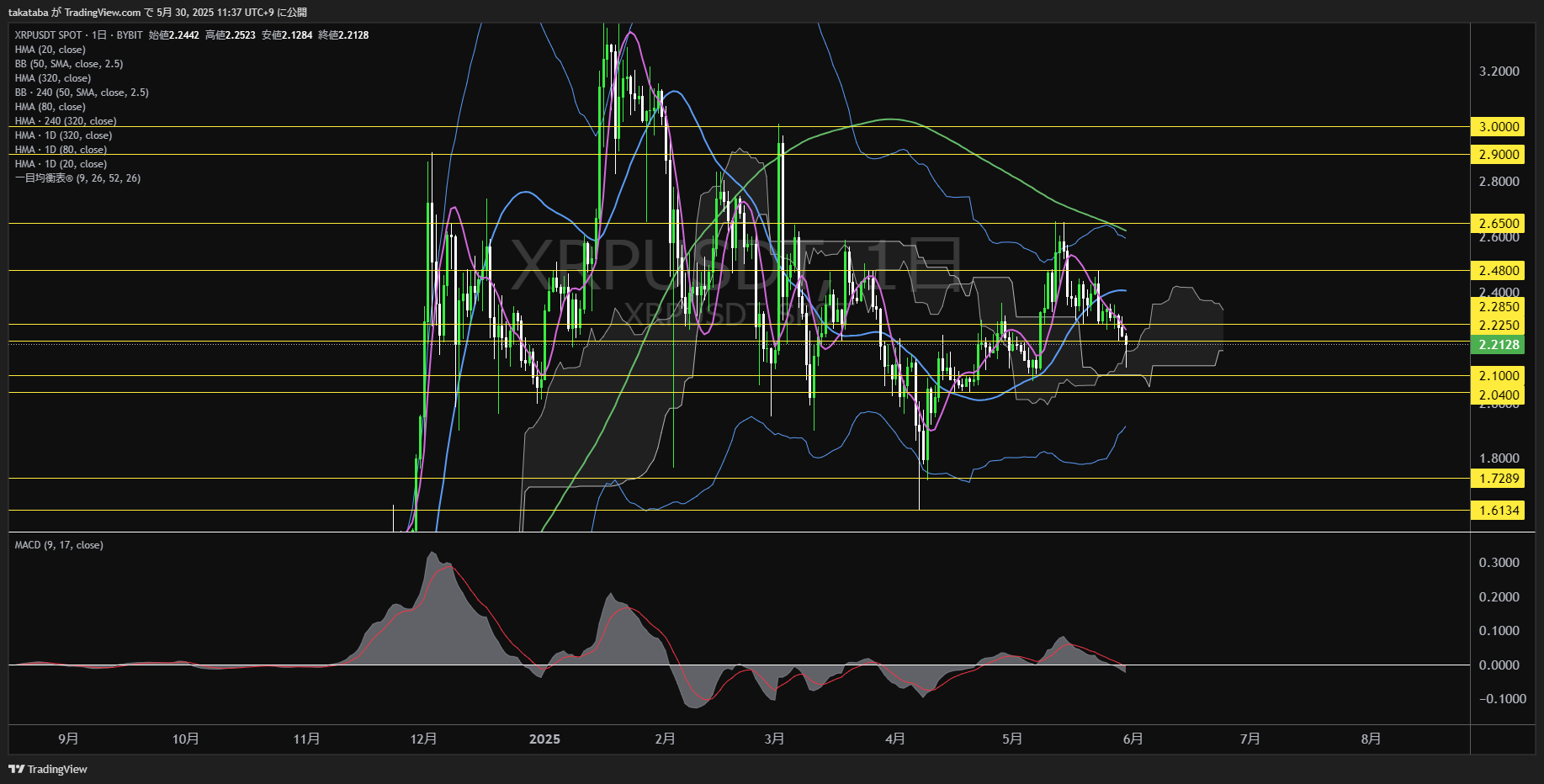
Task: Click the 0.0000 MACD axis value
Action: [x=1499, y=665]
